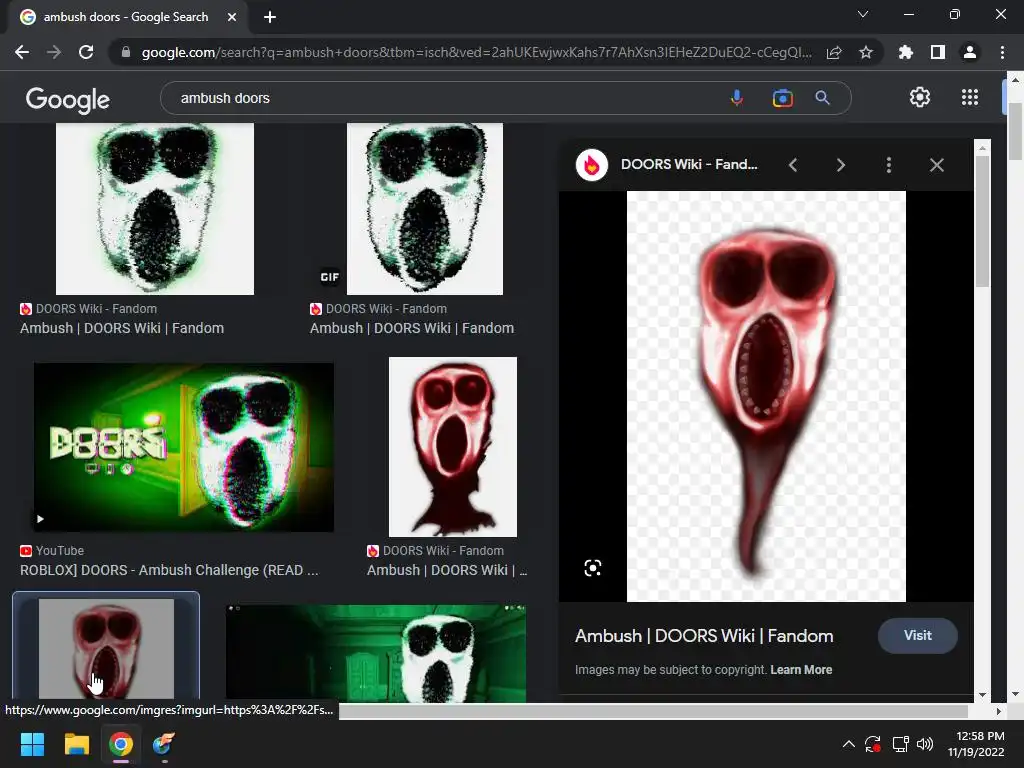Click the DOORS Wiki - Fand... preview header title

(x=689, y=165)
